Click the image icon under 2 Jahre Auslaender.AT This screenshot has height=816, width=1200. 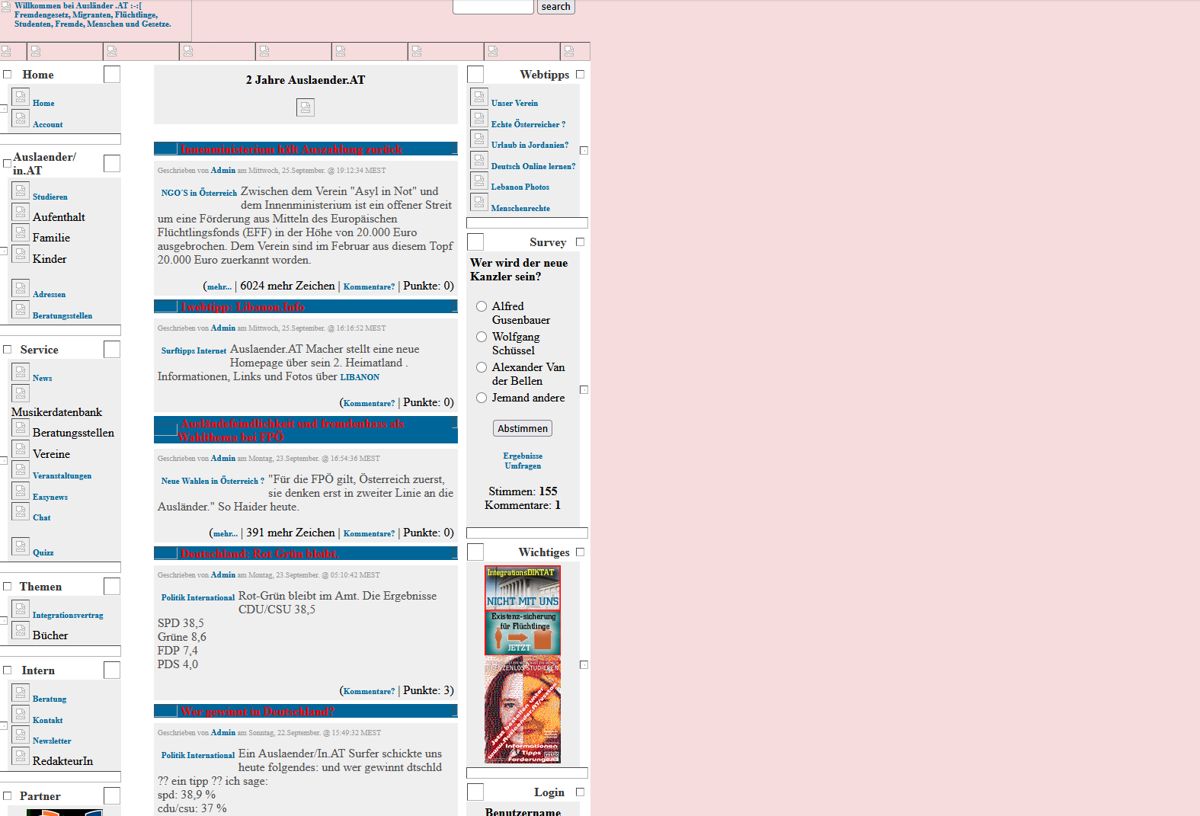coord(306,107)
